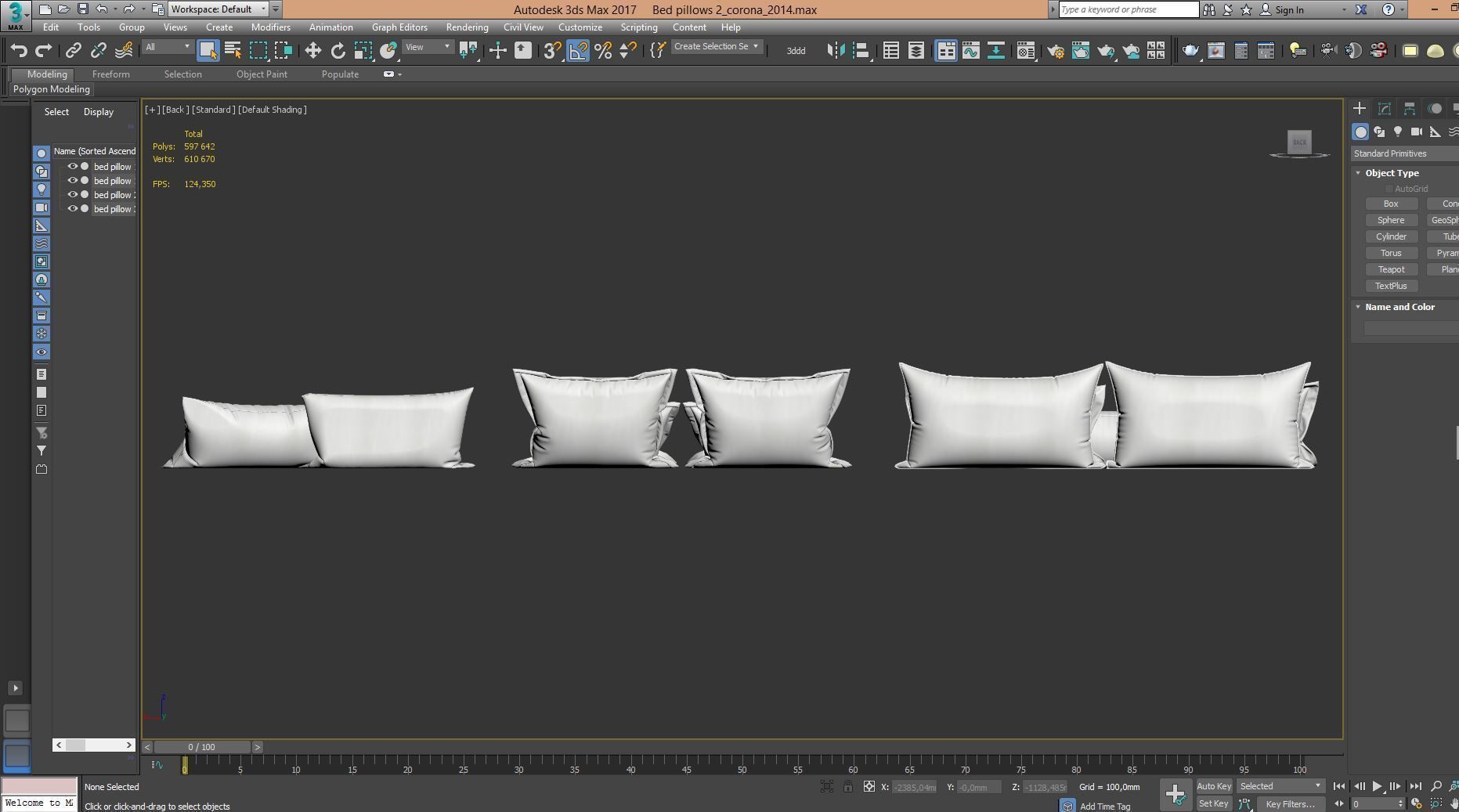Open the Modify command panel tab
Image resolution: width=1459 pixels, height=812 pixels.
[x=1385, y=109]
